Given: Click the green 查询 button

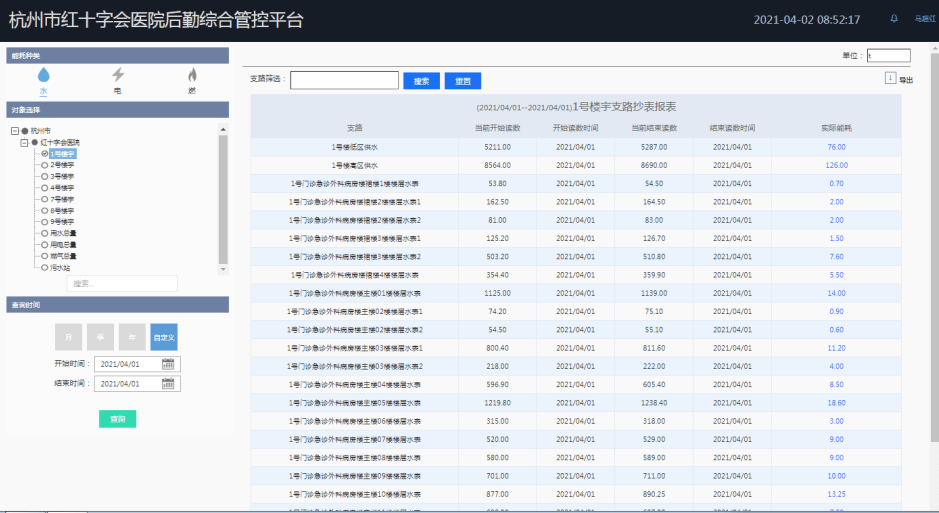Looking at the screenshot, I should pos(117,419).
